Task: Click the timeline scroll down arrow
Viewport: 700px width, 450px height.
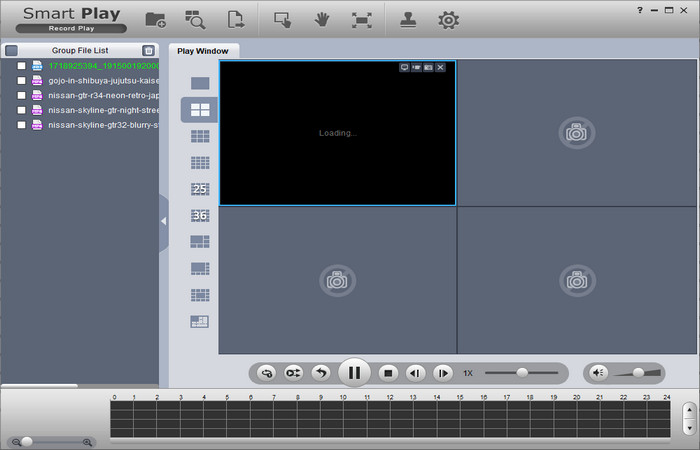Action: coord(689,427)
